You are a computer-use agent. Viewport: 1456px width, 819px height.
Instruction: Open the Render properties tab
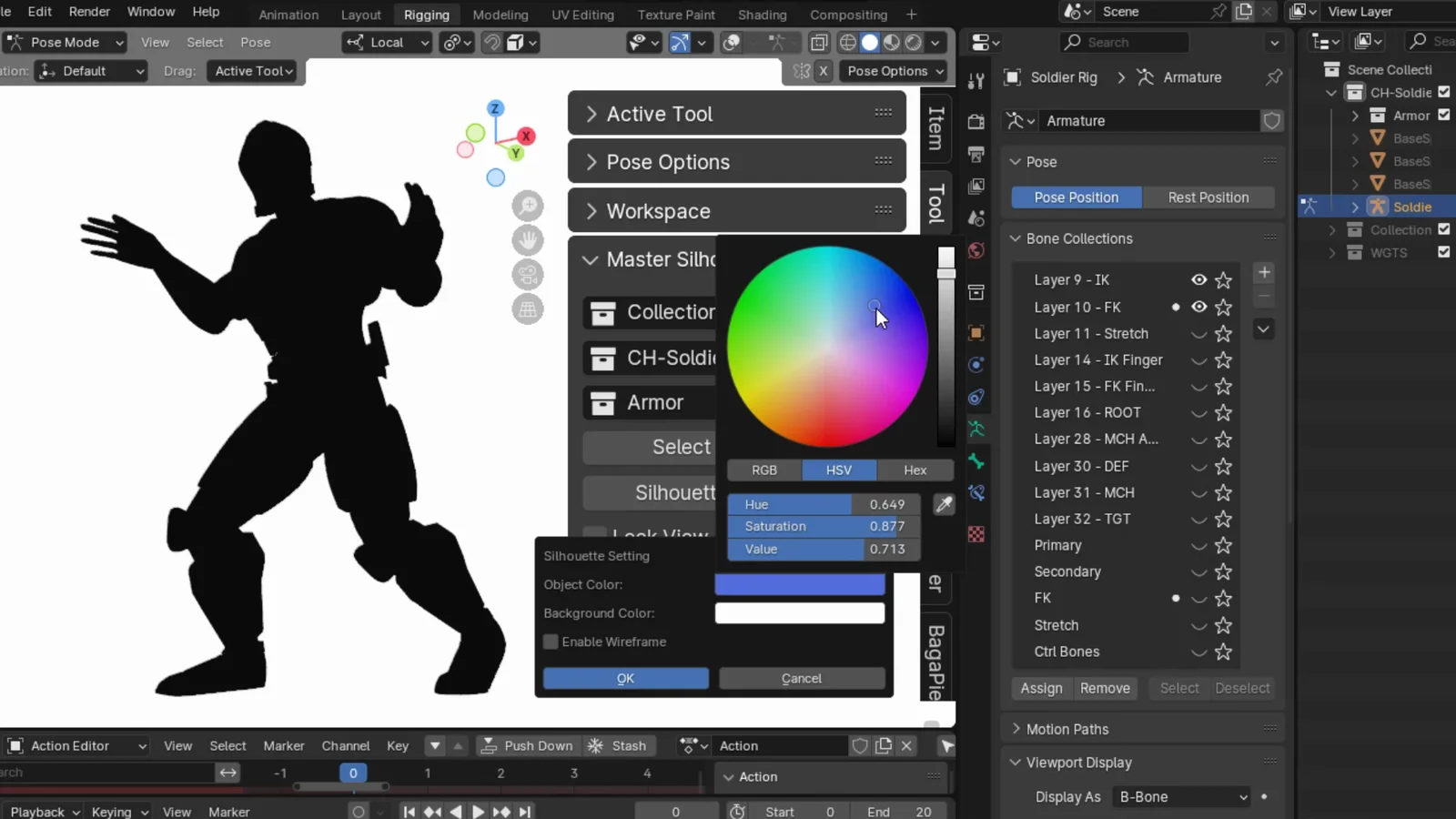[976, 123]
